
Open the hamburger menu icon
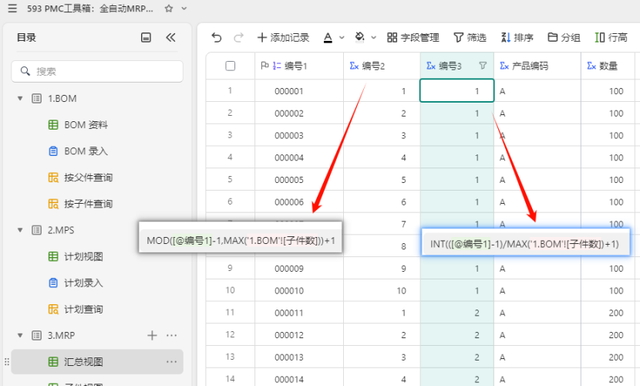click(x=13, y=8)
